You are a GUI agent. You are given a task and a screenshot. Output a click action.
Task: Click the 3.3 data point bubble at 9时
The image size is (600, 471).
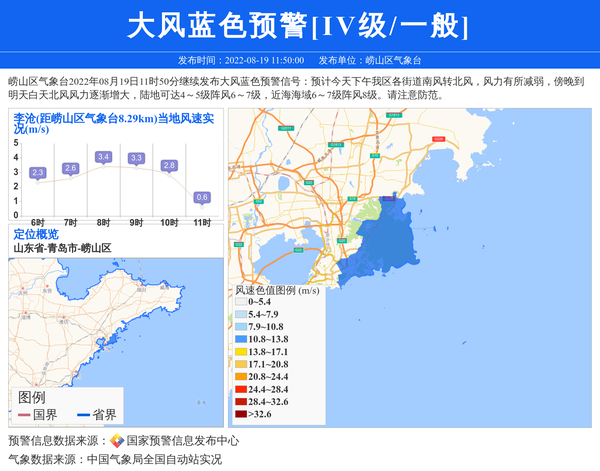(x=136, y=158)
